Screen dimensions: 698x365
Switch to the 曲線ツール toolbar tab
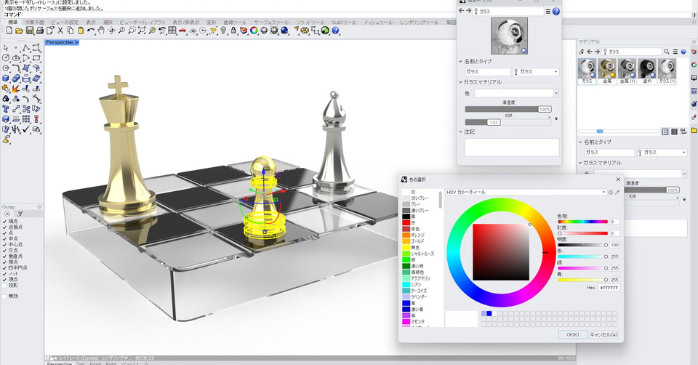coord(235,22)
